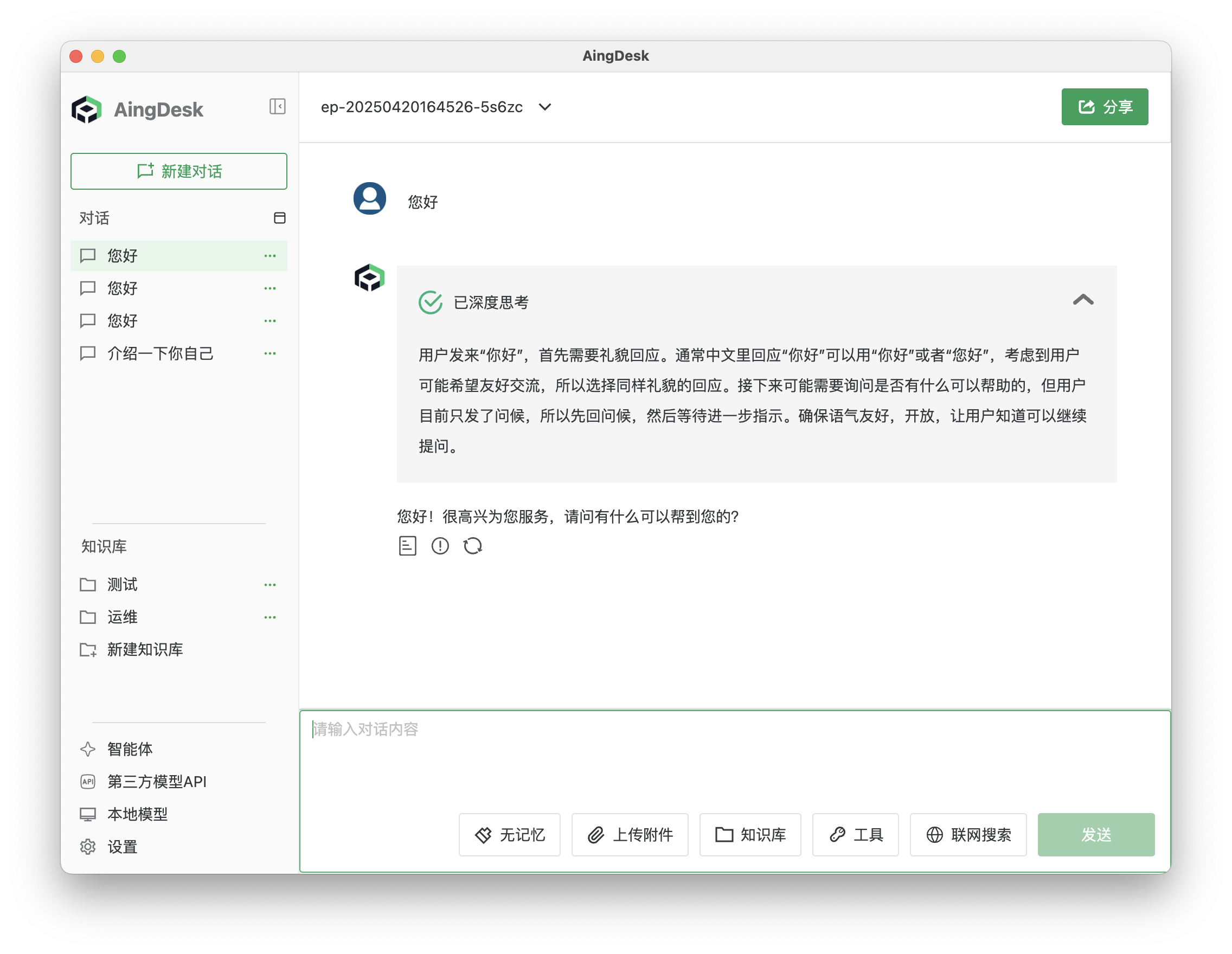Toggle the 无记忆 memory mode
Viewport: 1232px width, 954px height.
tap(509, 834)
